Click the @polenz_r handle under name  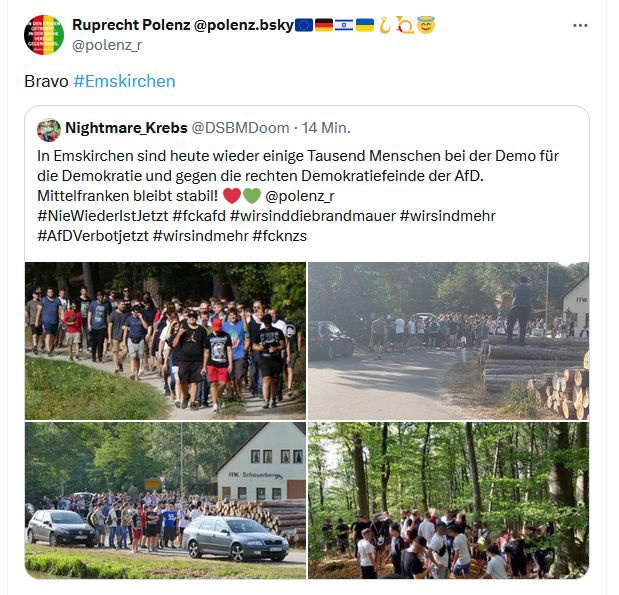[x=107, y=45]
